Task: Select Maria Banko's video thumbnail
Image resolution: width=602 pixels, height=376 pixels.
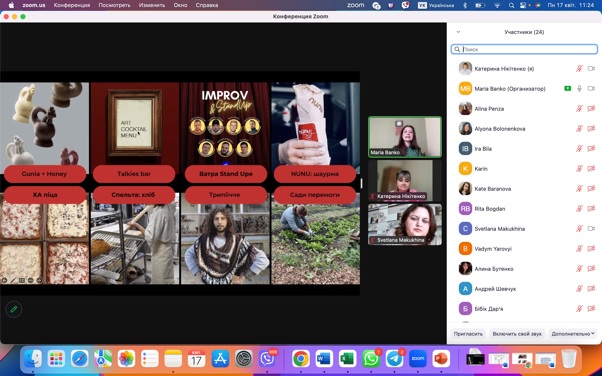Action: (x=405, y=137)
